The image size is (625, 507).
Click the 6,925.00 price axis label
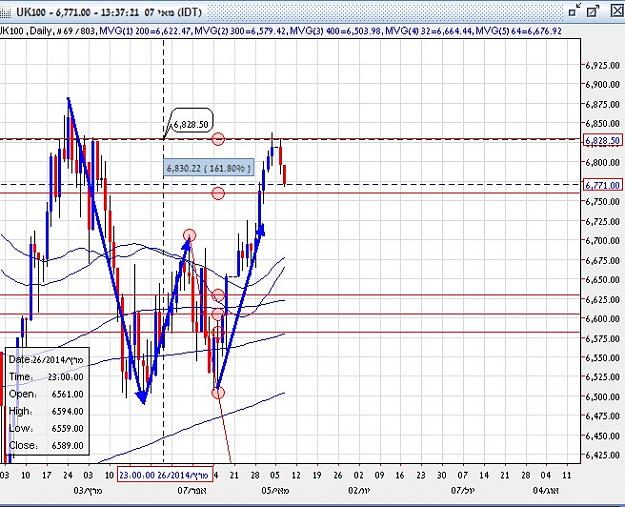[603, 65]
